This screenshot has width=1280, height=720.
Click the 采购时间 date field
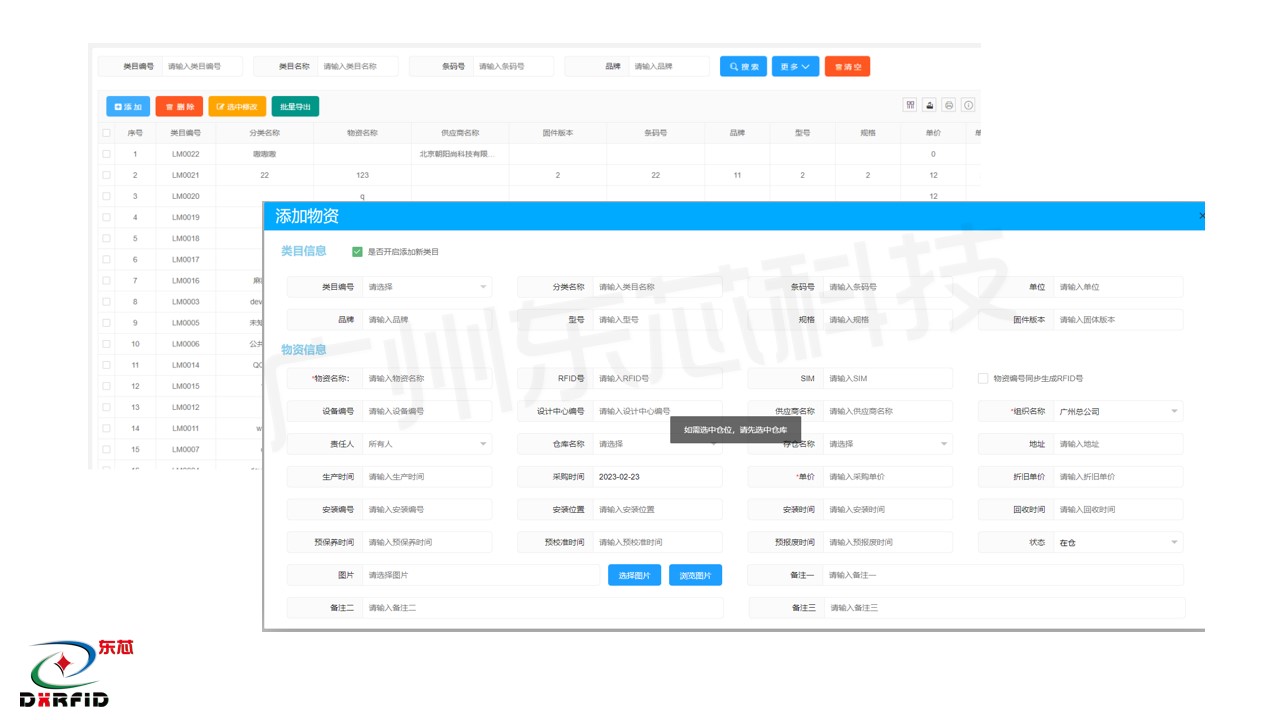pyautogui.click(x=656, y=477)
